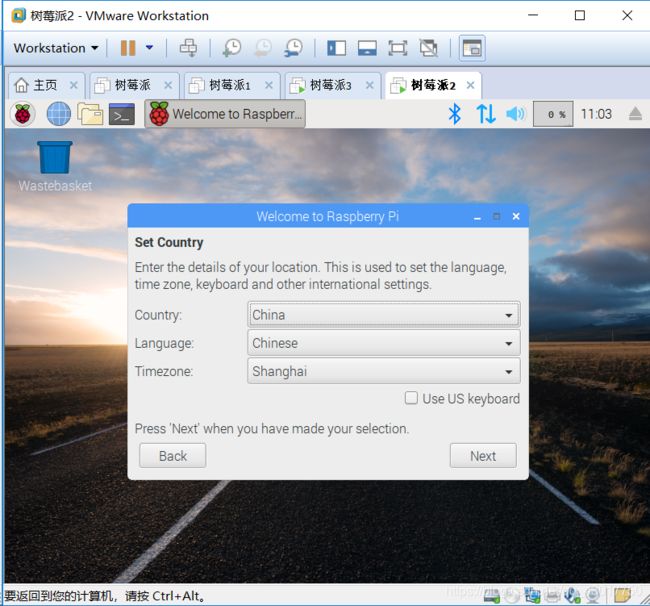
Task: Open the file manager folder icon
Action: pyautogui.click(x=90, y=114)
